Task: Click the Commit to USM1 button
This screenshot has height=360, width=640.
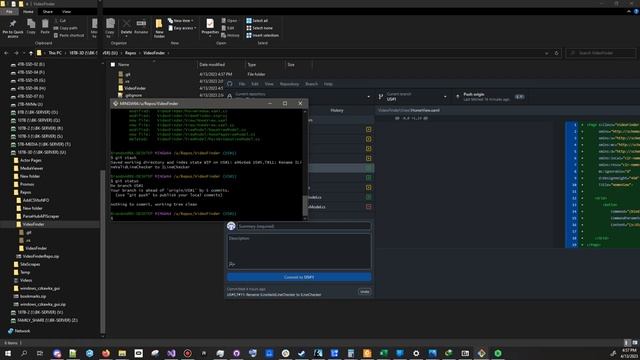Action: tap(299, 277)
